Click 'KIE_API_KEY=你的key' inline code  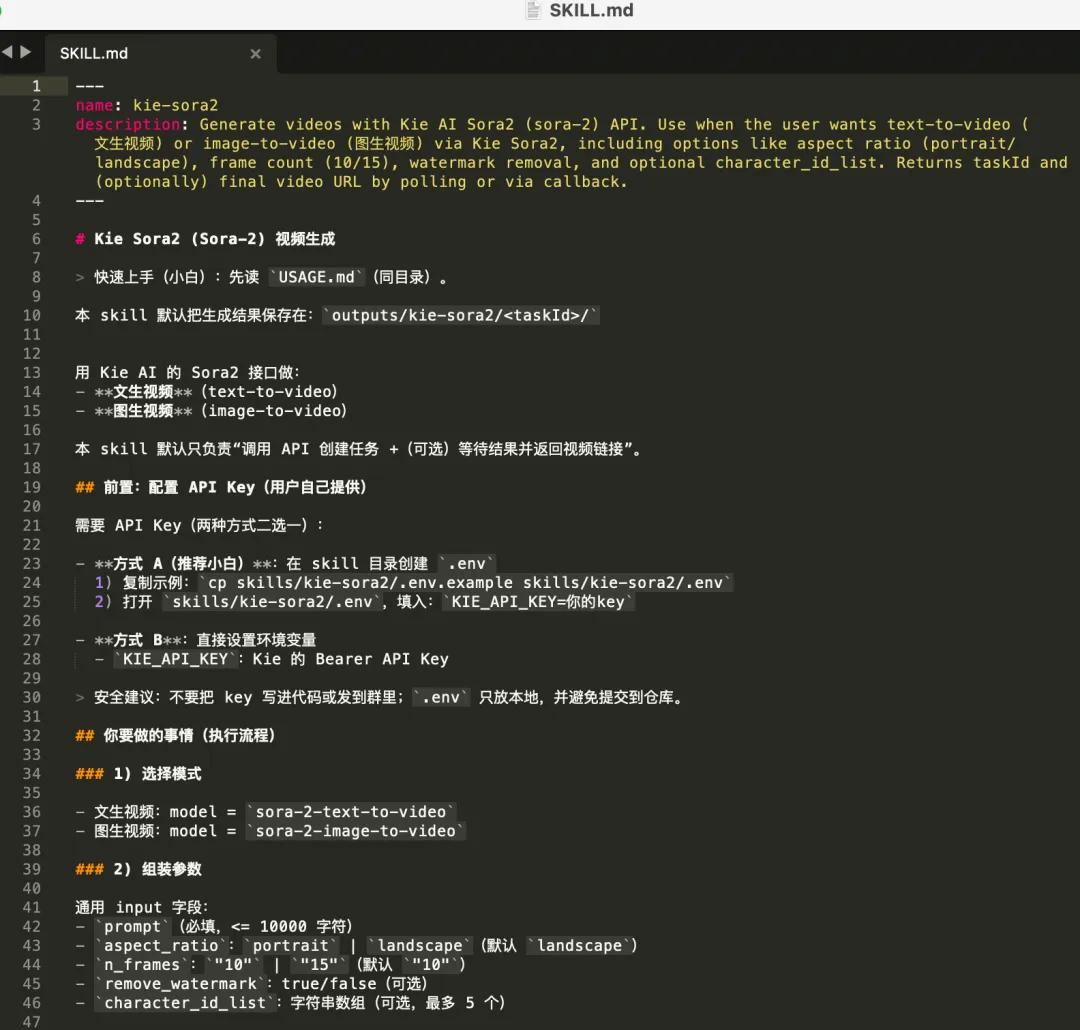click(538, 602)
